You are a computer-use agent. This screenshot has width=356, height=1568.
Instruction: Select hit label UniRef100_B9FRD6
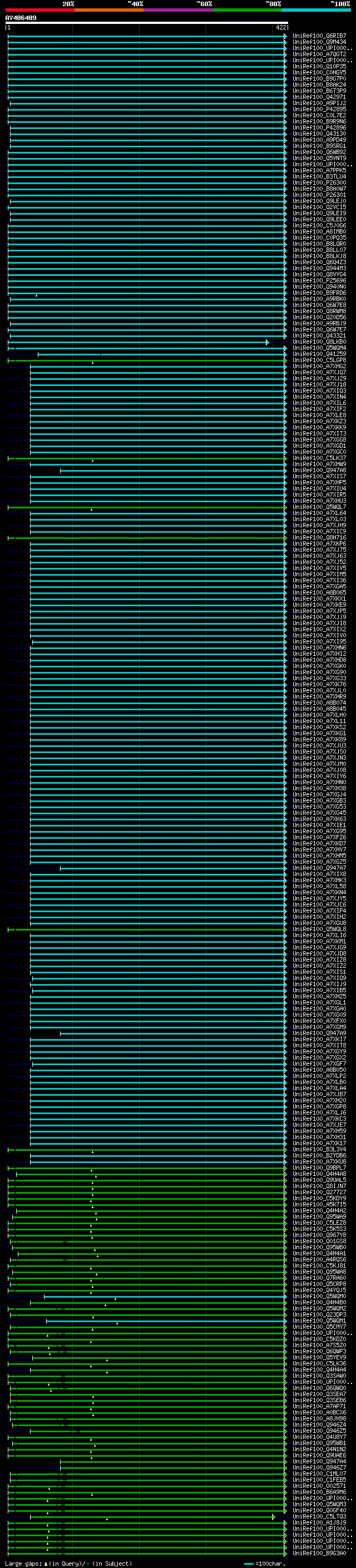(319, 293)
